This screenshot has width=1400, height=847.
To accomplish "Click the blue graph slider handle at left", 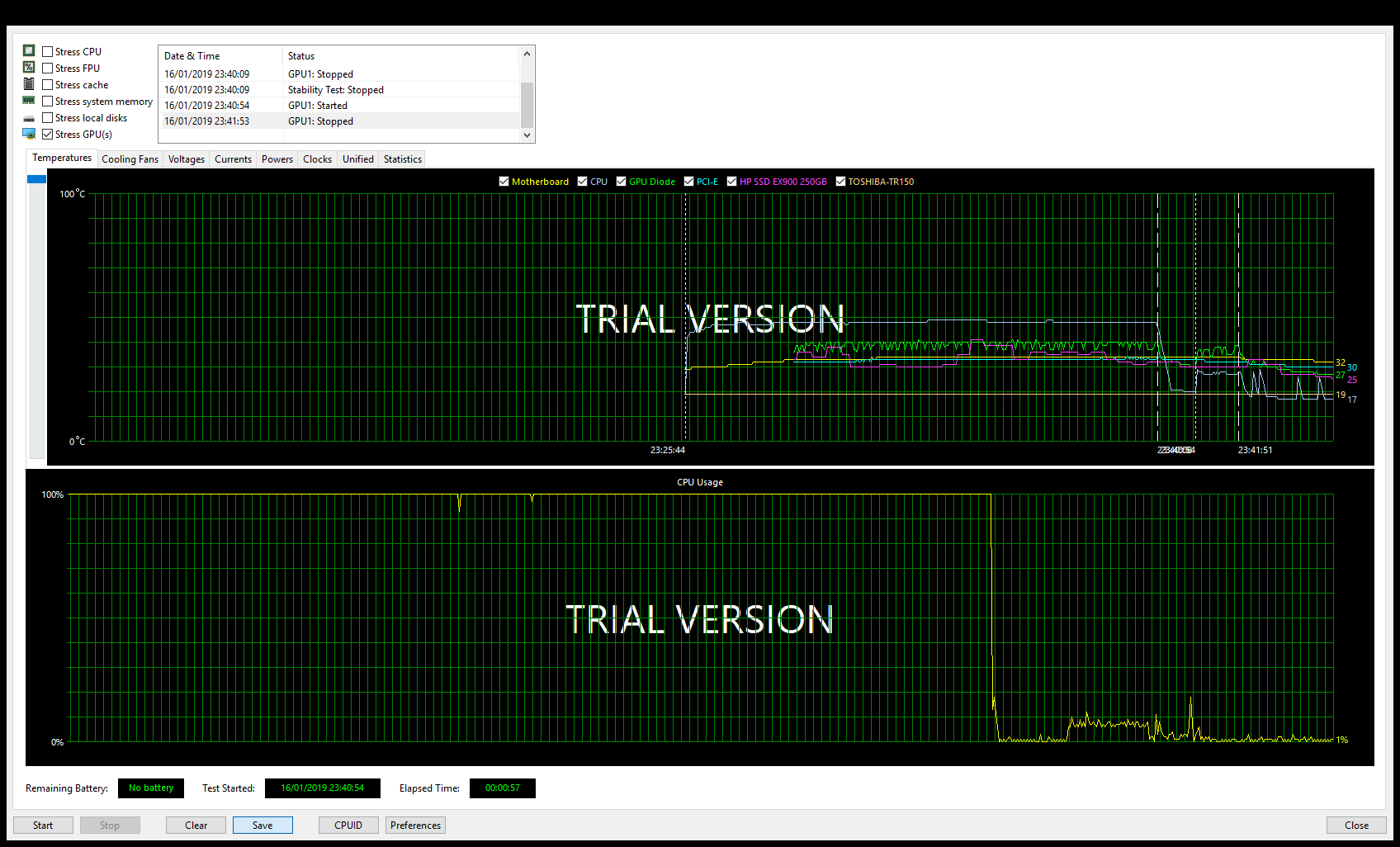I will [36, 179].
